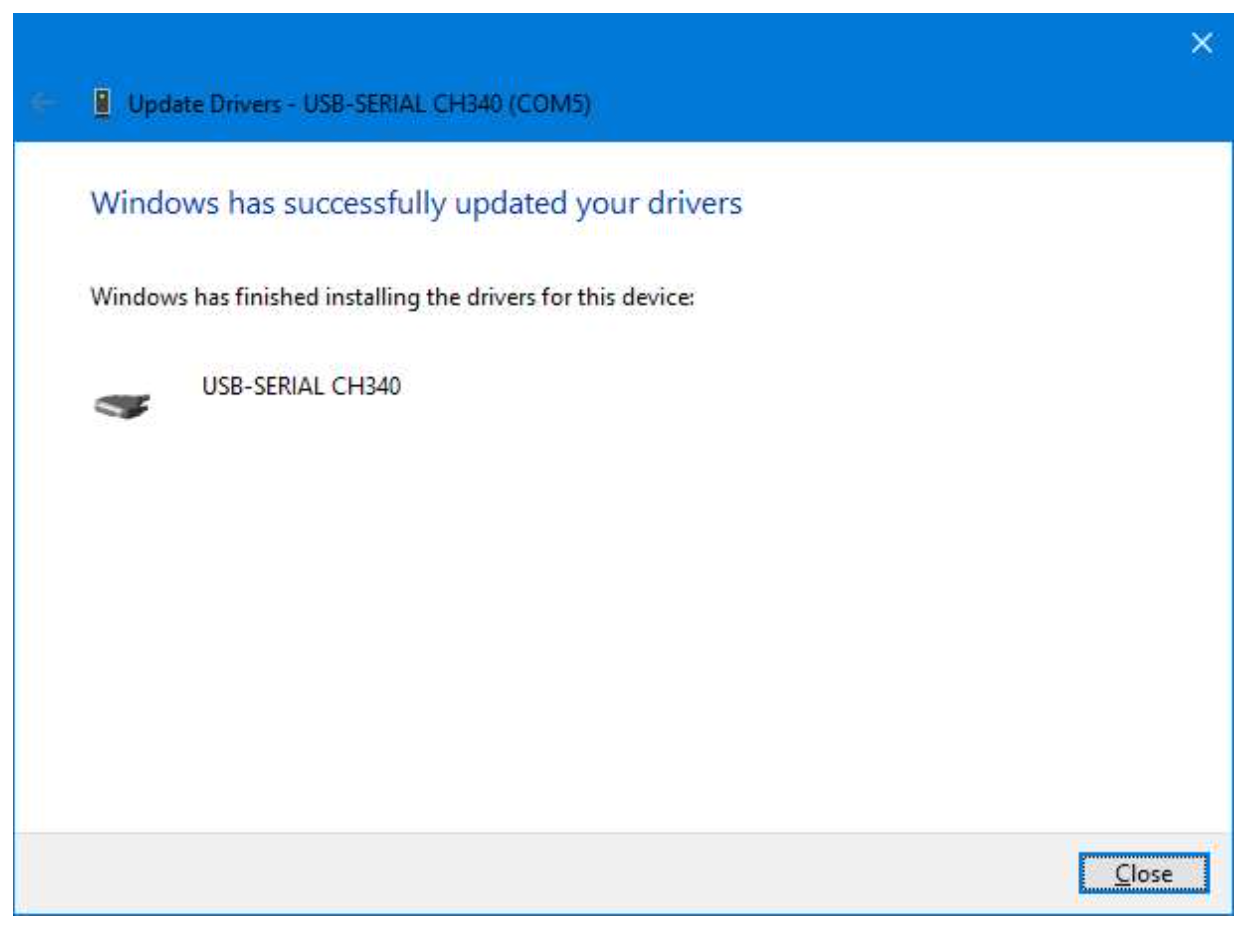The width and height of the screenshot is (1248, 926).
Task: Click the device icon beside Update Drivers title
Action: (101, 104)
